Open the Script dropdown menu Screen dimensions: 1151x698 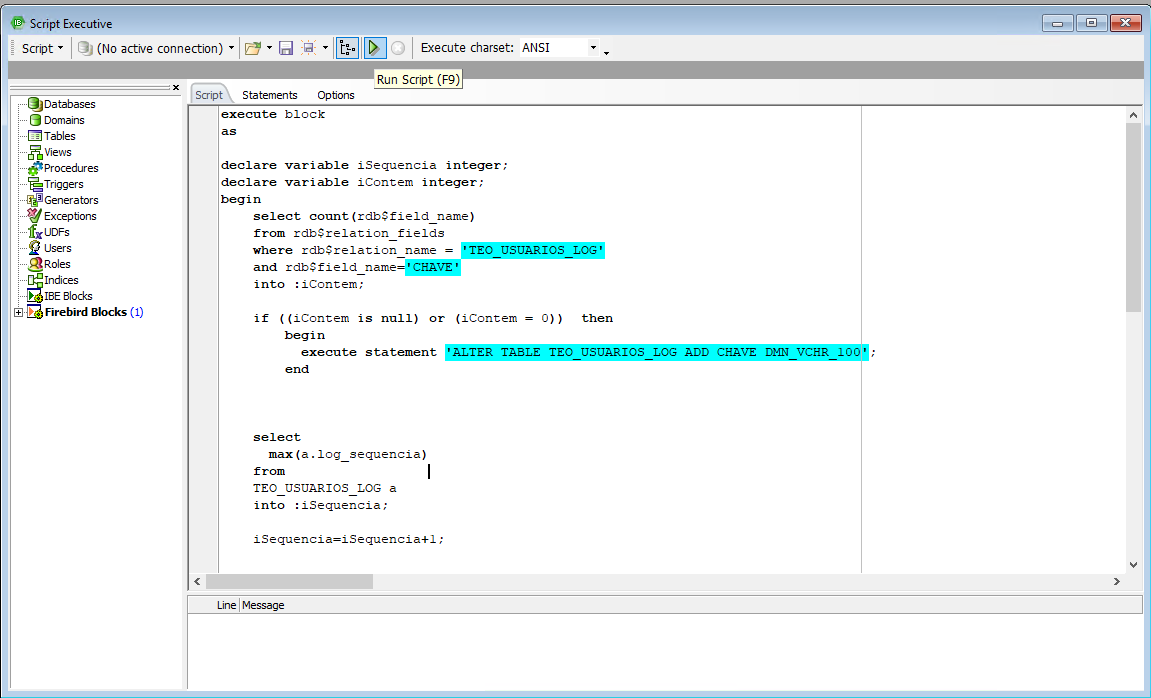point(42,48)
